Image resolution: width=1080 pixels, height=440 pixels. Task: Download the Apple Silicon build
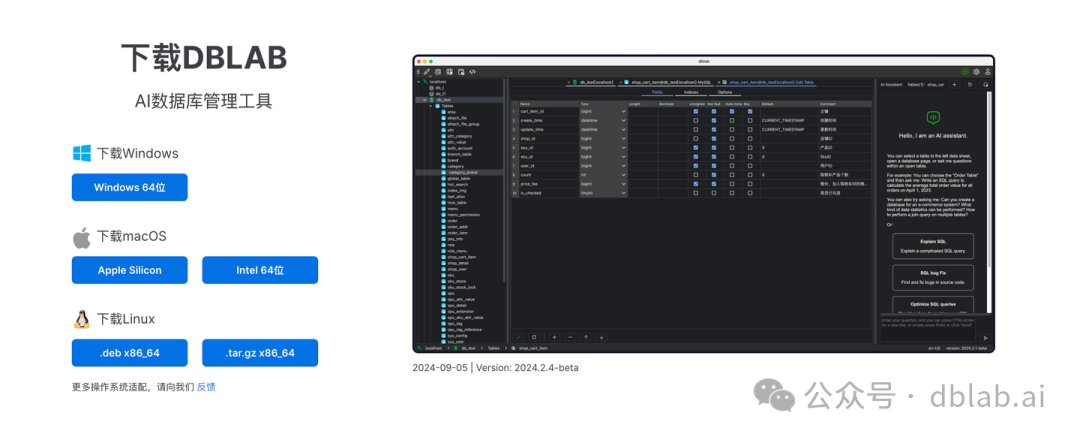point(129,270)
